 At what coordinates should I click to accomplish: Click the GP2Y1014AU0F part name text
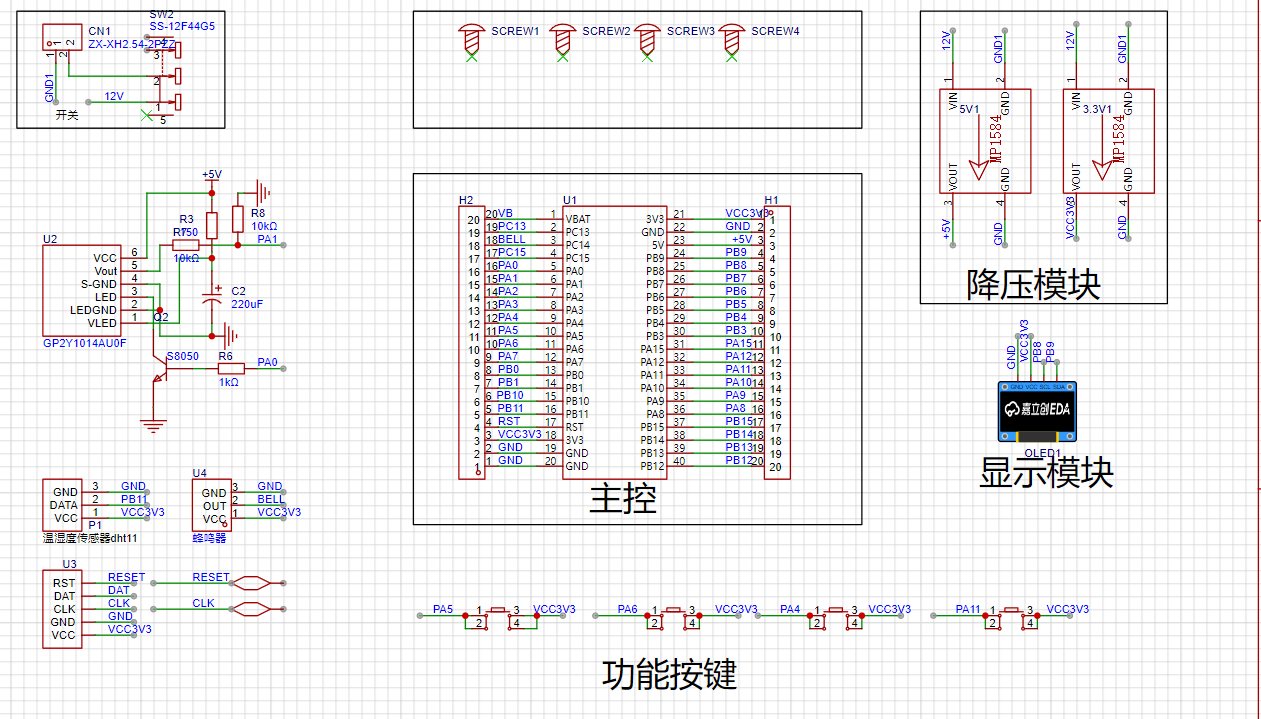coord(85,343)
